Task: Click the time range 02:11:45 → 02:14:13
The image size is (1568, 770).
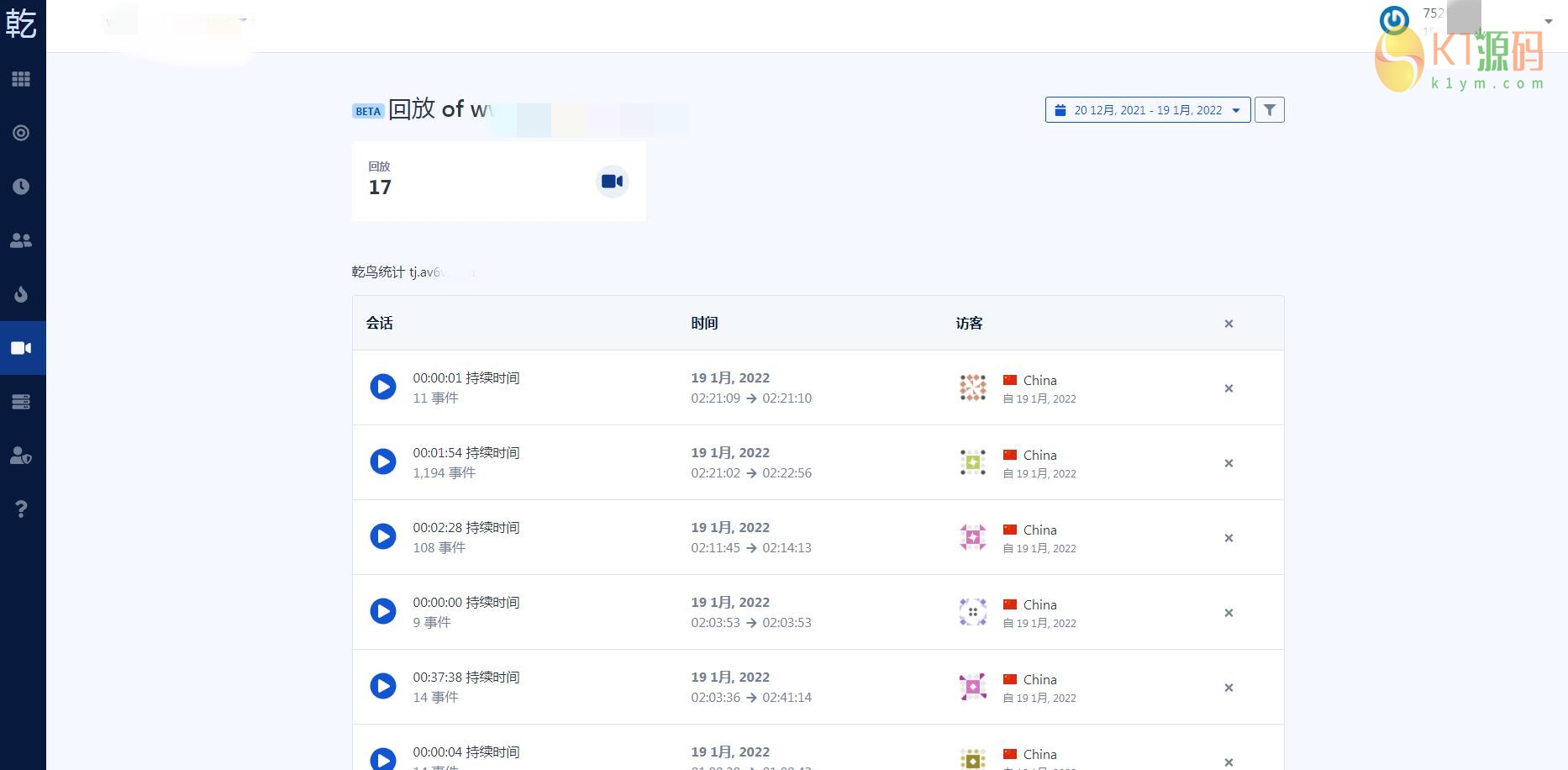Action: coord(751,548)
